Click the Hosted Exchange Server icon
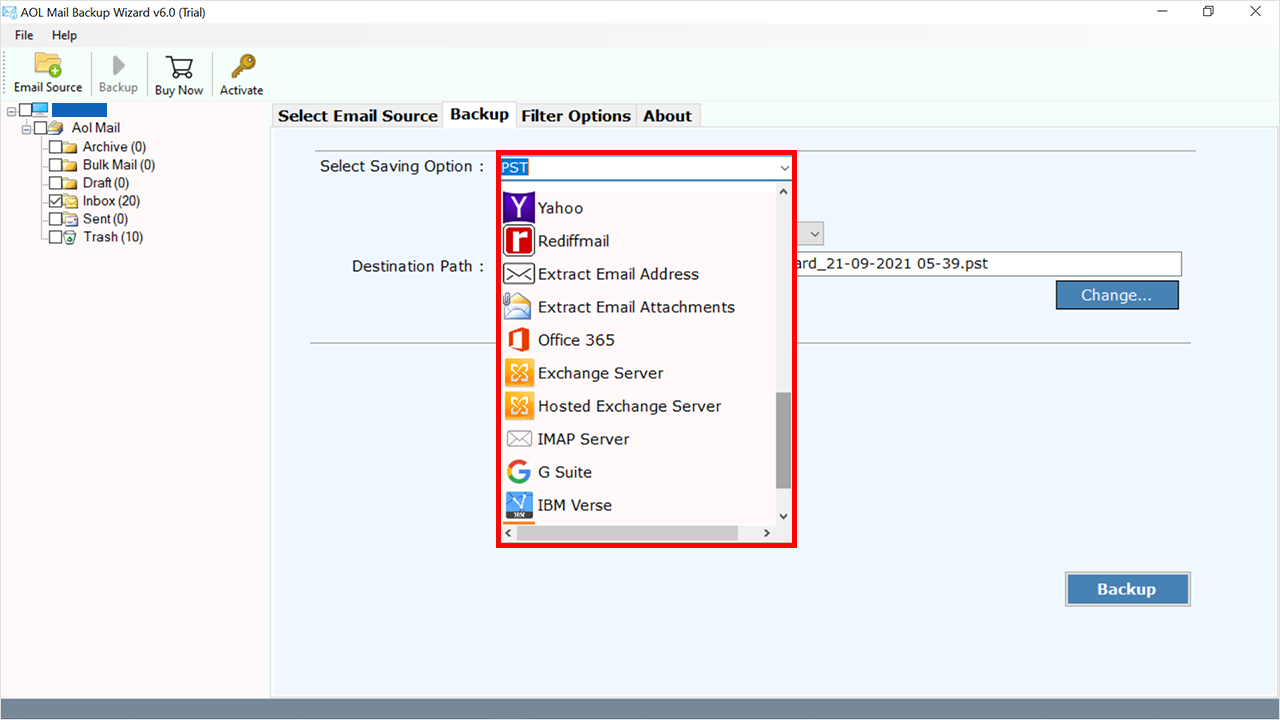The width and height of the screenshot is (1280, 720). 519,406
